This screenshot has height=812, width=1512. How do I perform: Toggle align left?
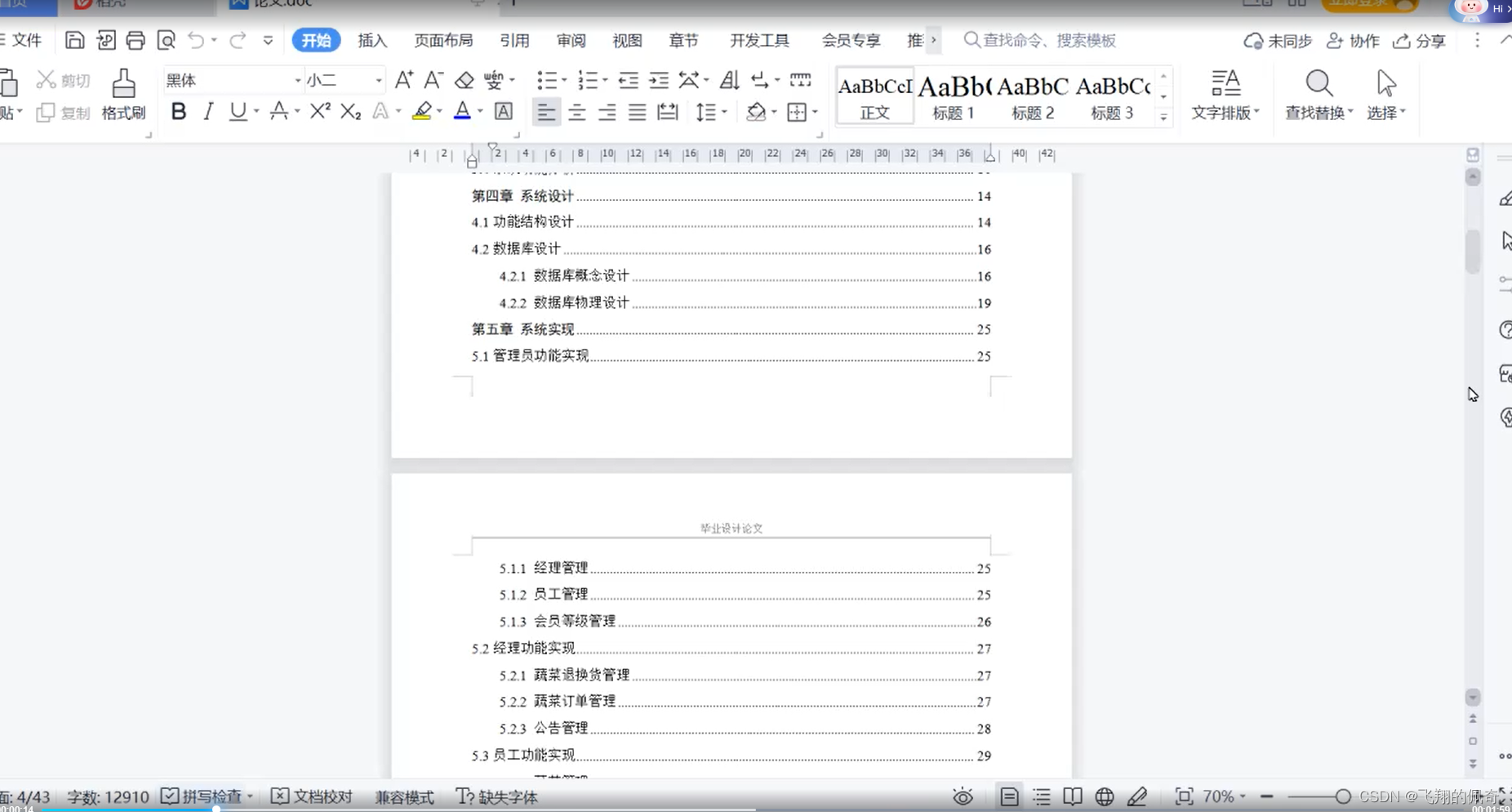coord(546,111)
